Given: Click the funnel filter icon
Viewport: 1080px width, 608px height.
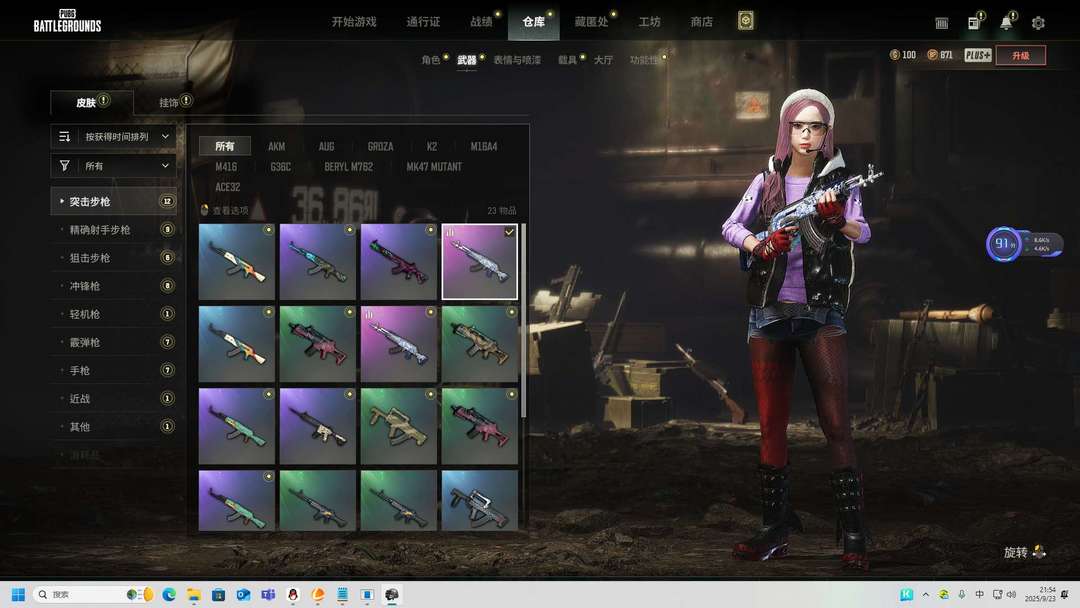Looking at the screenshot, I should (65, 165).
